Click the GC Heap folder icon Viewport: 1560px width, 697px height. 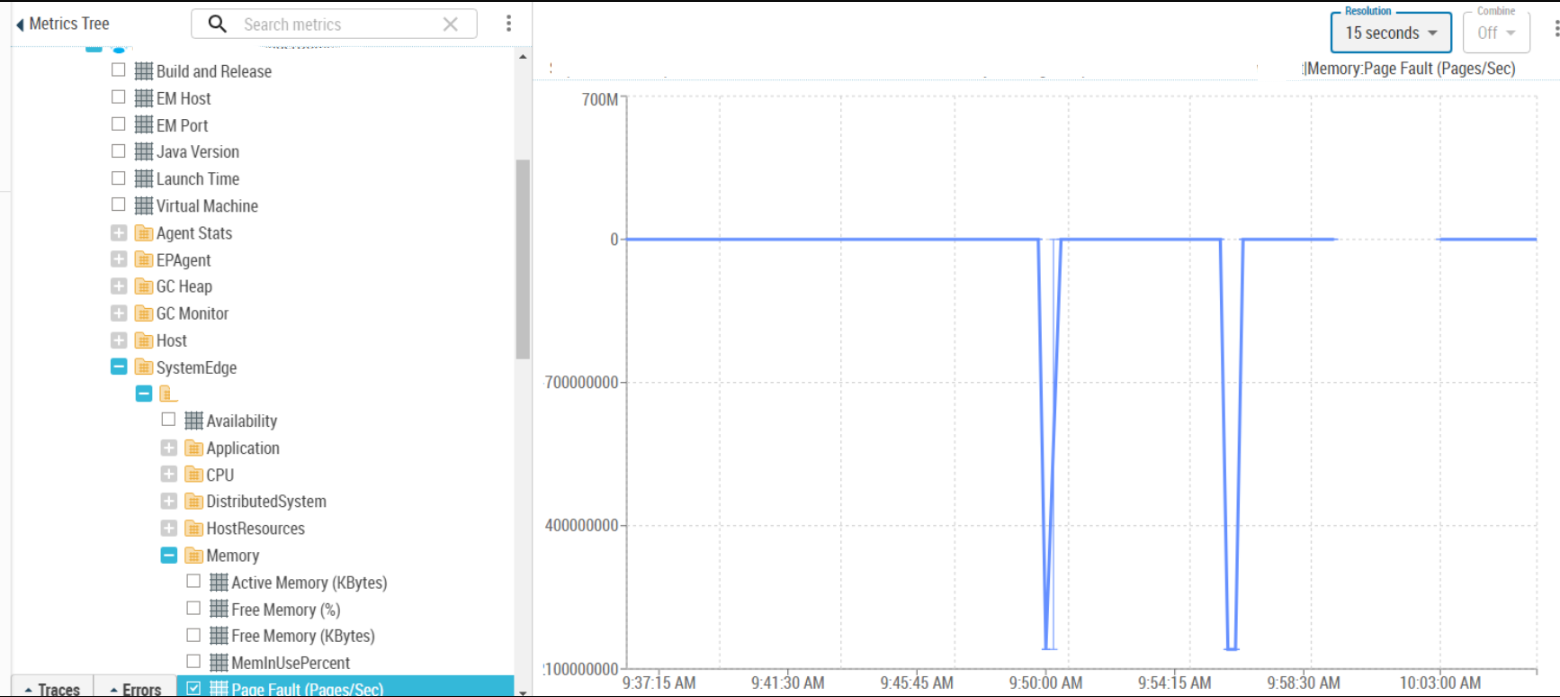tap(143, 286)
